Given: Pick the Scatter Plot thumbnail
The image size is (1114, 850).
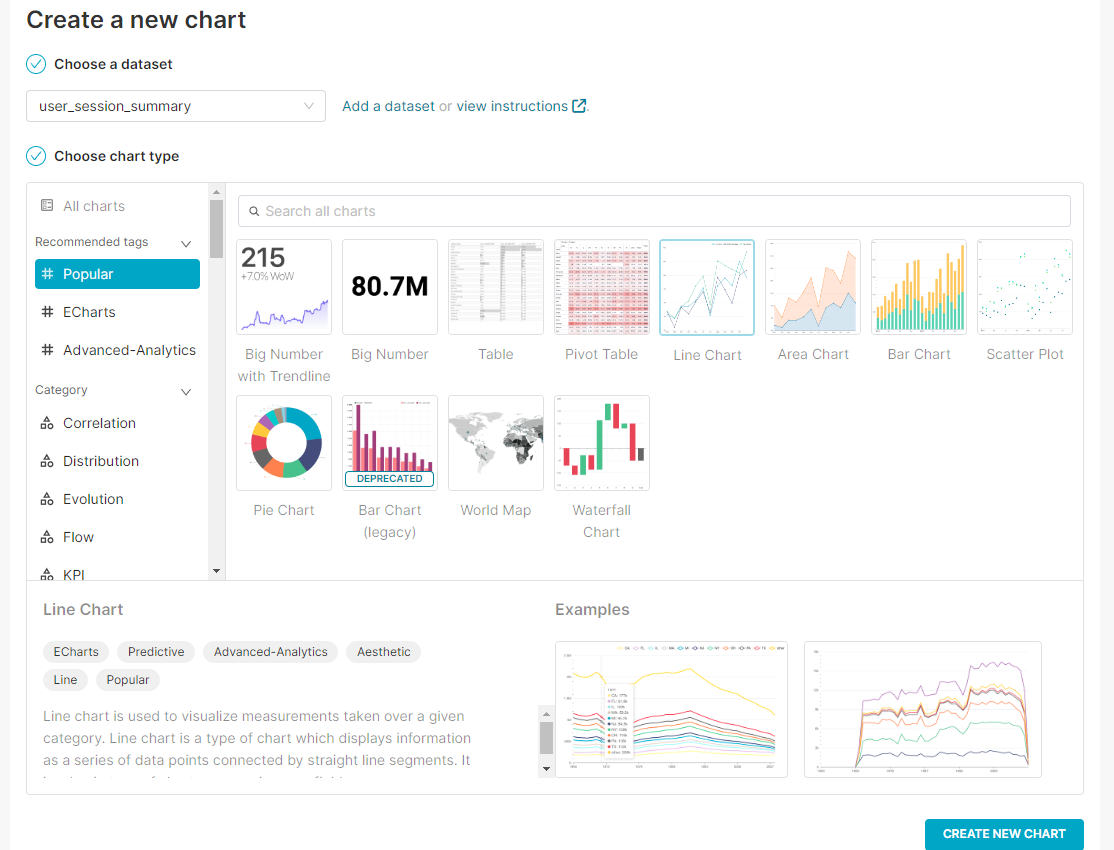Looking at the screenshot, I should [1024, 287].
